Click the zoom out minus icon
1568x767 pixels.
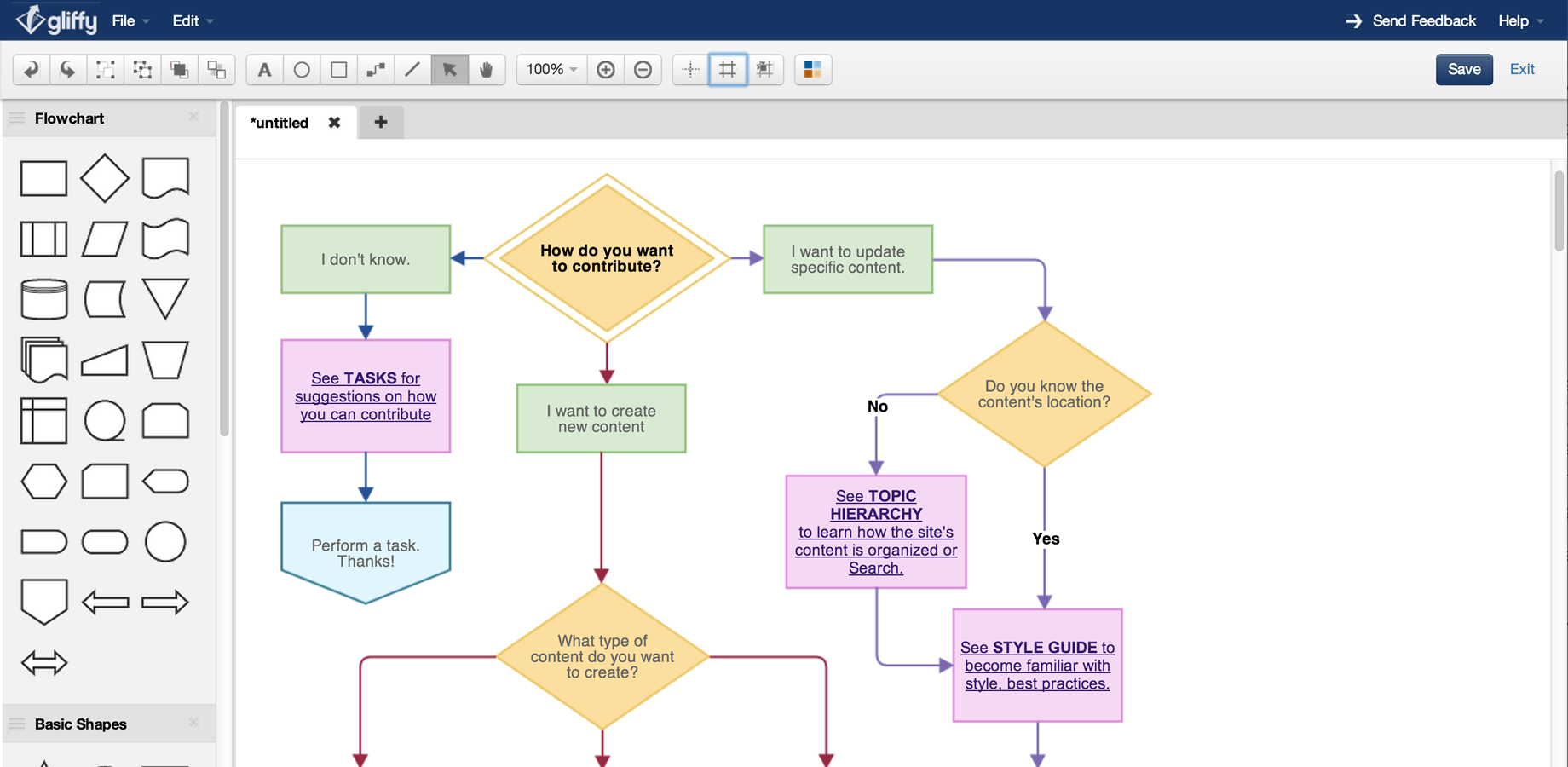click(x=643, y=70)
